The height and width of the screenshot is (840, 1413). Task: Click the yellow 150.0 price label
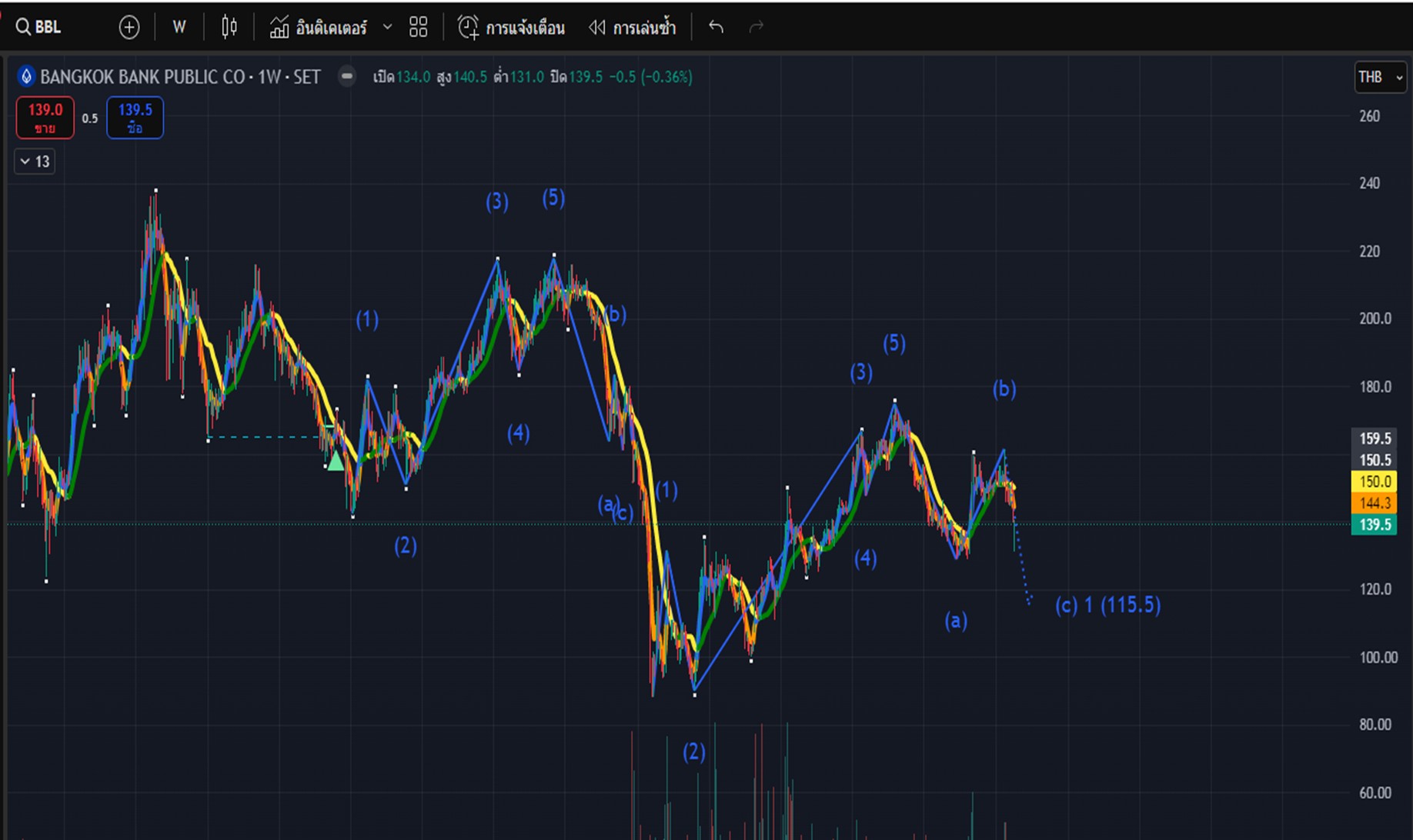(1375, 482)
